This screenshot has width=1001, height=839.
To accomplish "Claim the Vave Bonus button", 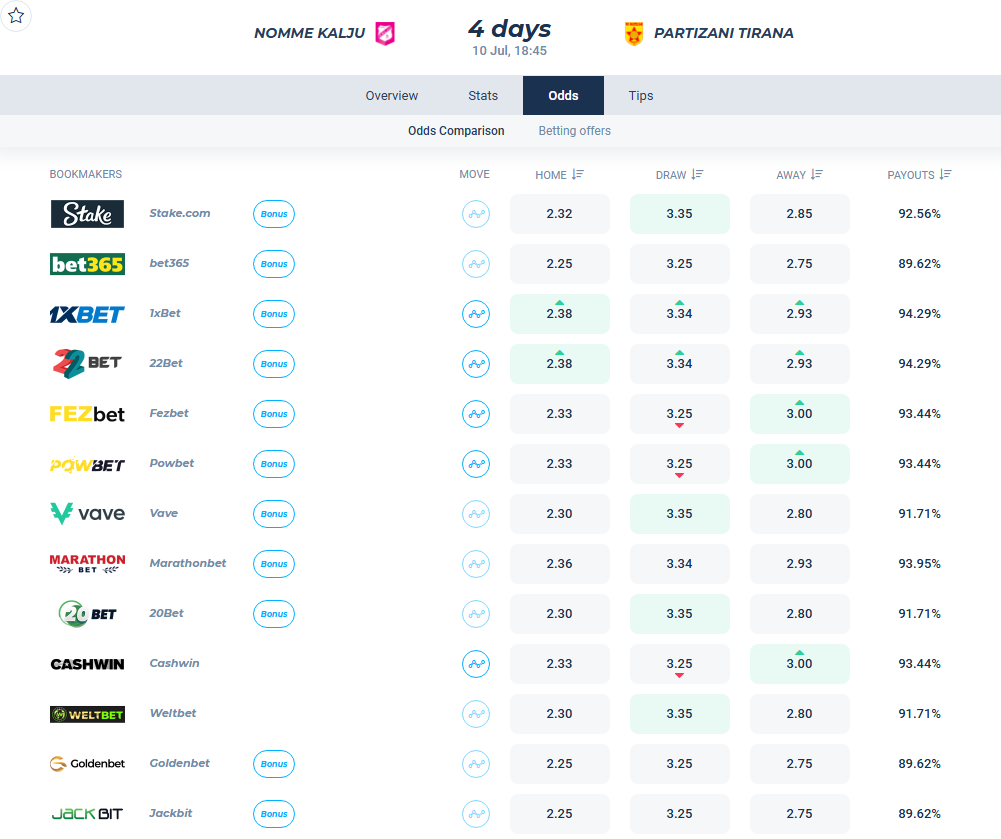I will 274,514.
